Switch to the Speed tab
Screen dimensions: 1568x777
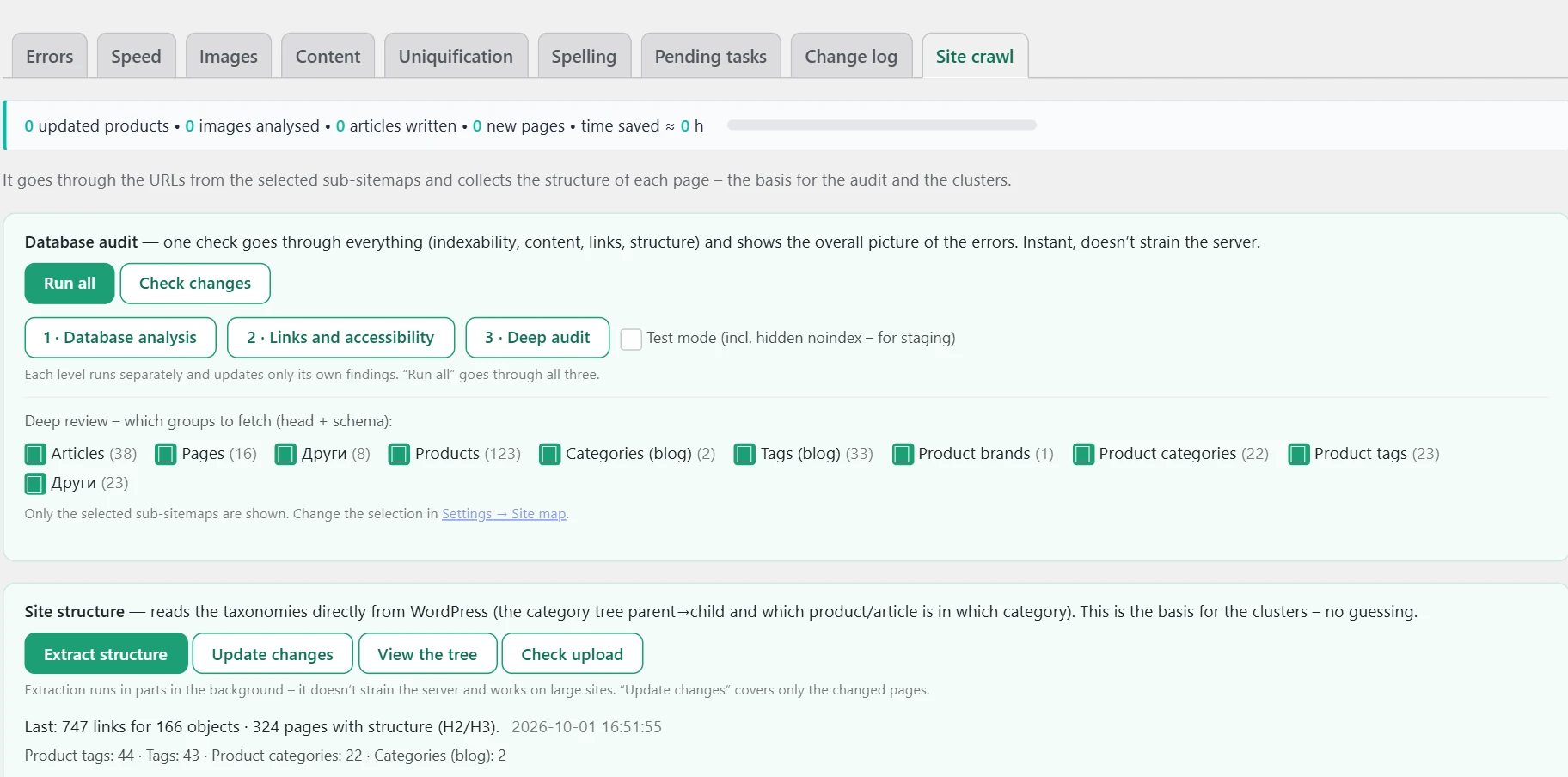click(136, 56)
